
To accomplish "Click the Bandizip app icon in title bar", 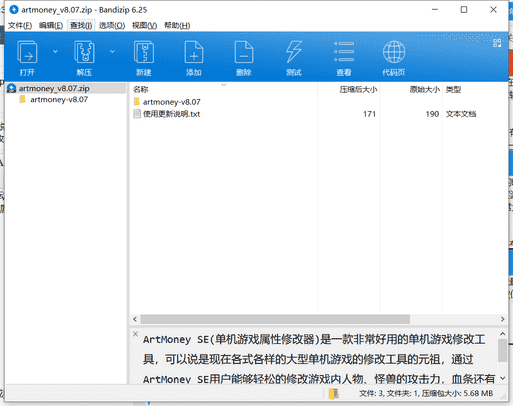I will click(14, 10).
